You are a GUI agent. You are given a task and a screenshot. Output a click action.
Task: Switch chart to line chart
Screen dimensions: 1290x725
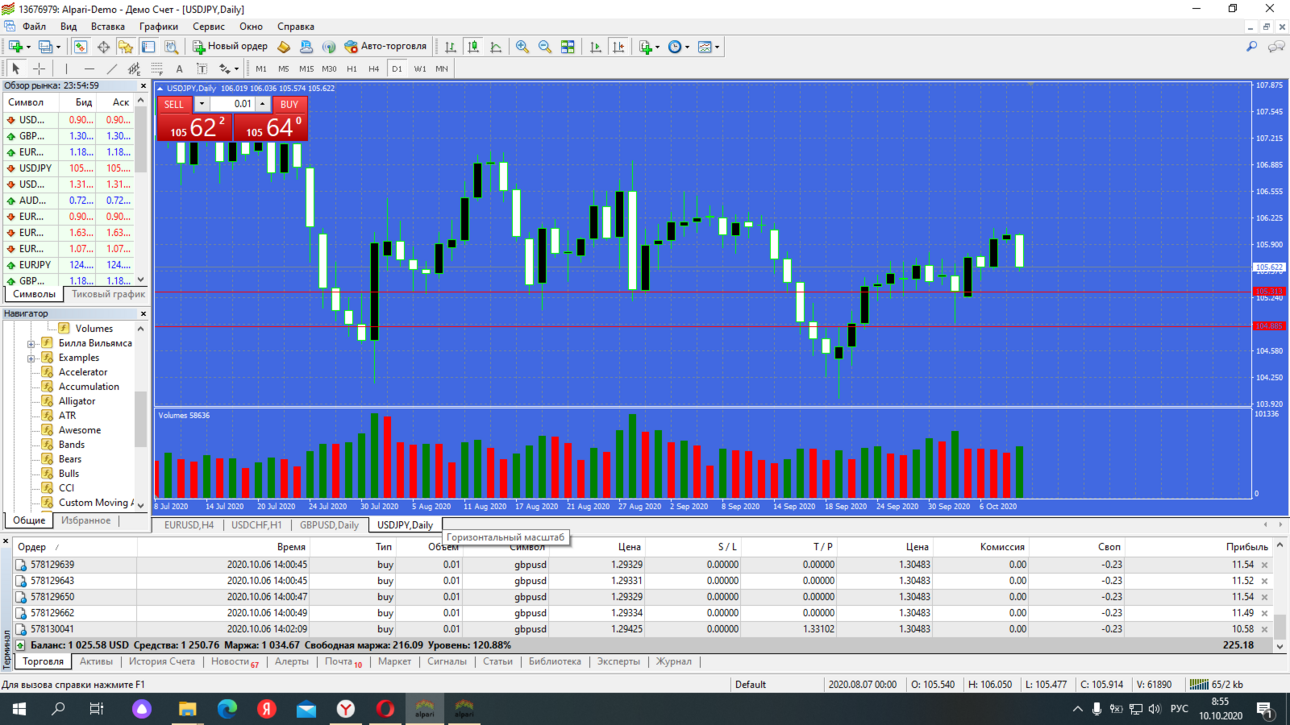click(x=495, y=47)
